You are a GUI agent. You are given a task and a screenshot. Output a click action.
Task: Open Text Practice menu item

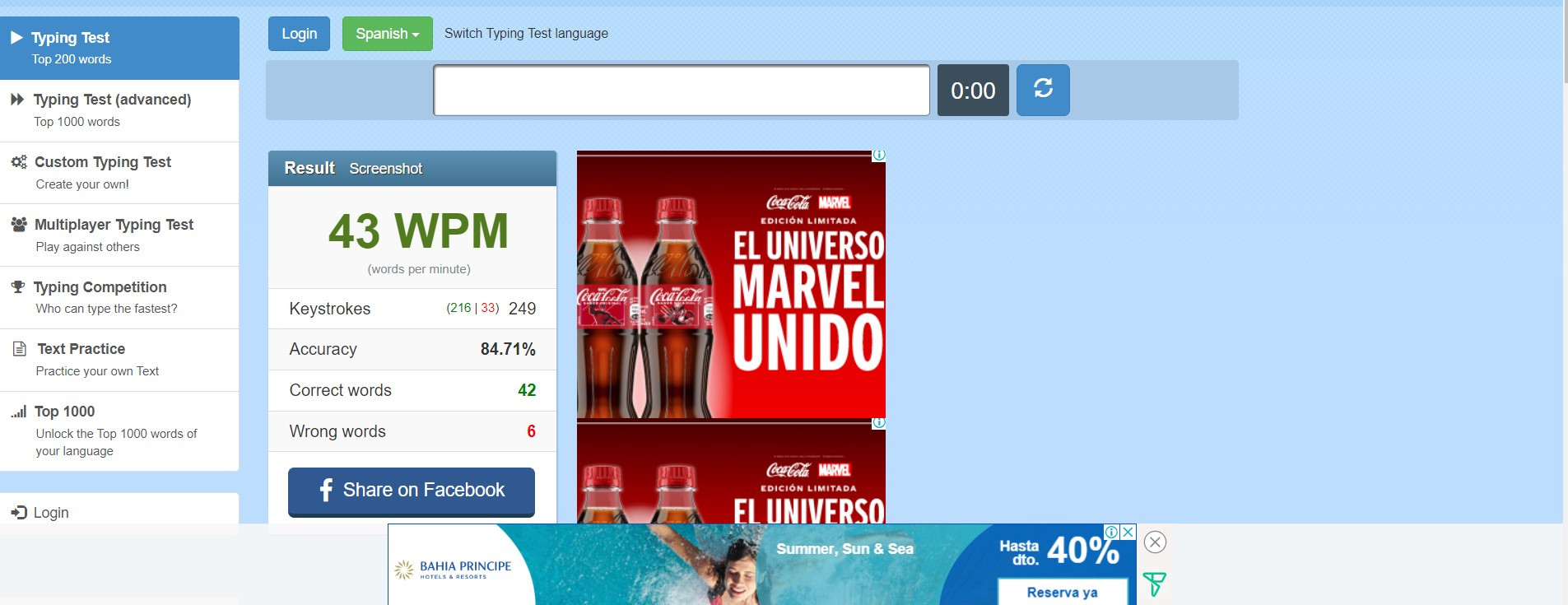click(x=119, y=360)
